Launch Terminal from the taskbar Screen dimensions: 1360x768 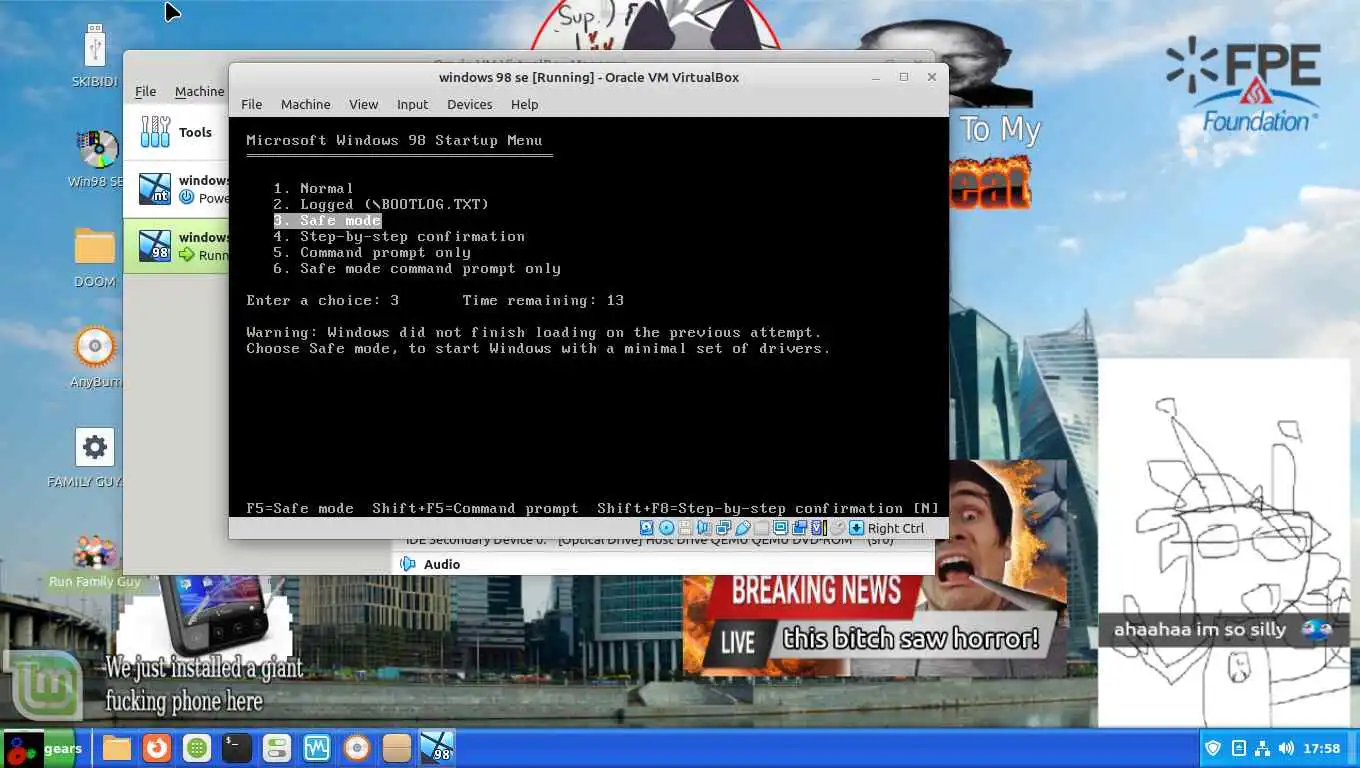(x=237, y=748)
